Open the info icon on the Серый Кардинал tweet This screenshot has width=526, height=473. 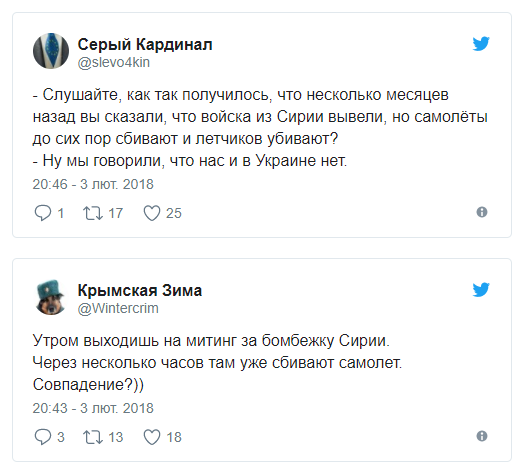482,212
